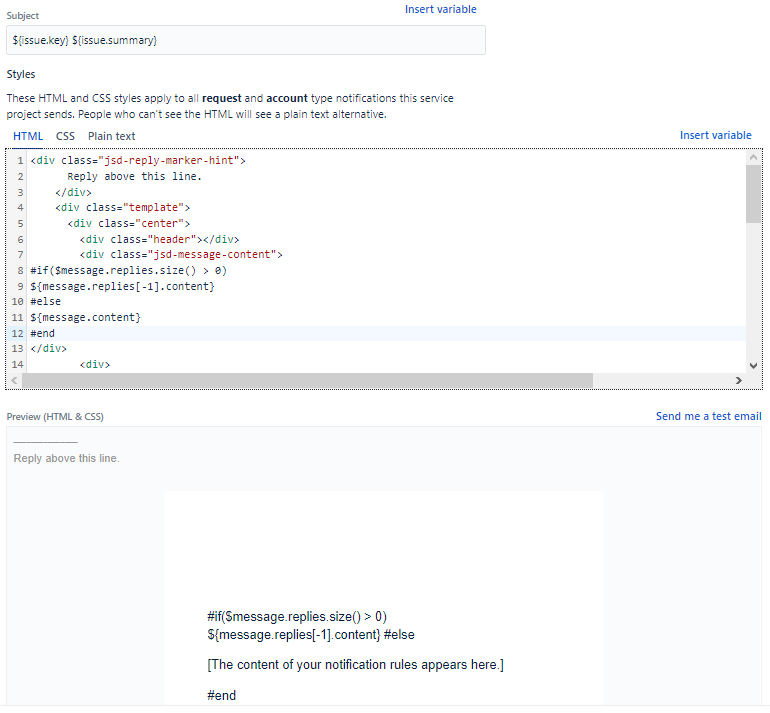This screenshot has width=770, height=713.
Task: Click the #end line in editor
Action: click(x=43, y=333)
